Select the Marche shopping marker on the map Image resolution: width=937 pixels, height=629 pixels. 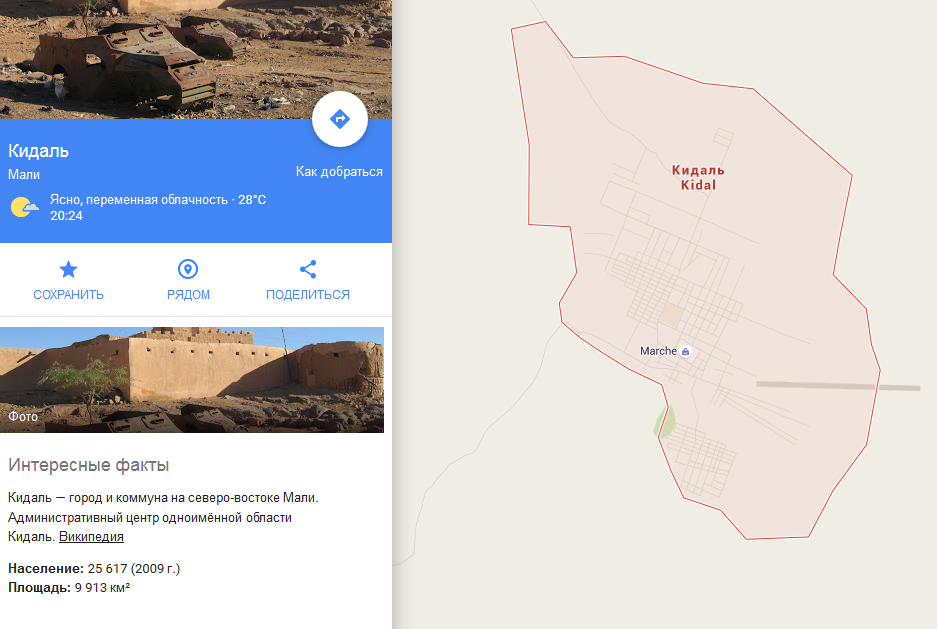[x=685, y=351]
